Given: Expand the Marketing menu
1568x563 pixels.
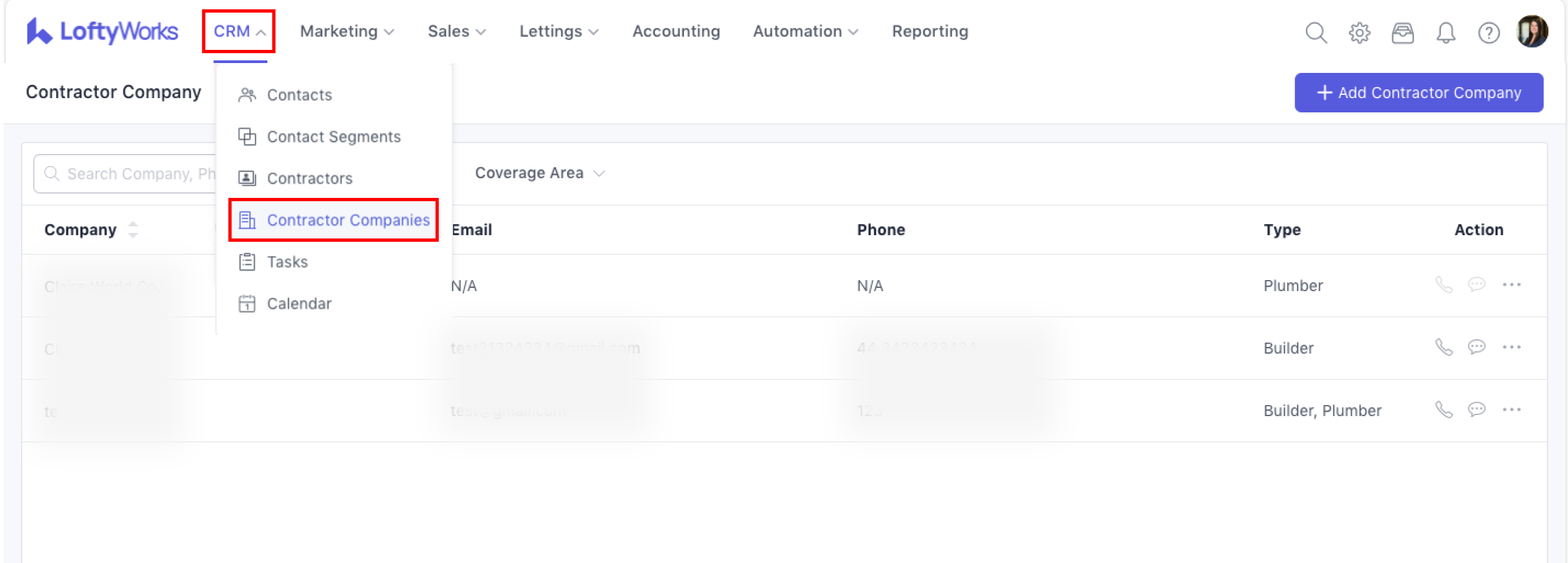Looking at the screenshot, I should [347, 31].
